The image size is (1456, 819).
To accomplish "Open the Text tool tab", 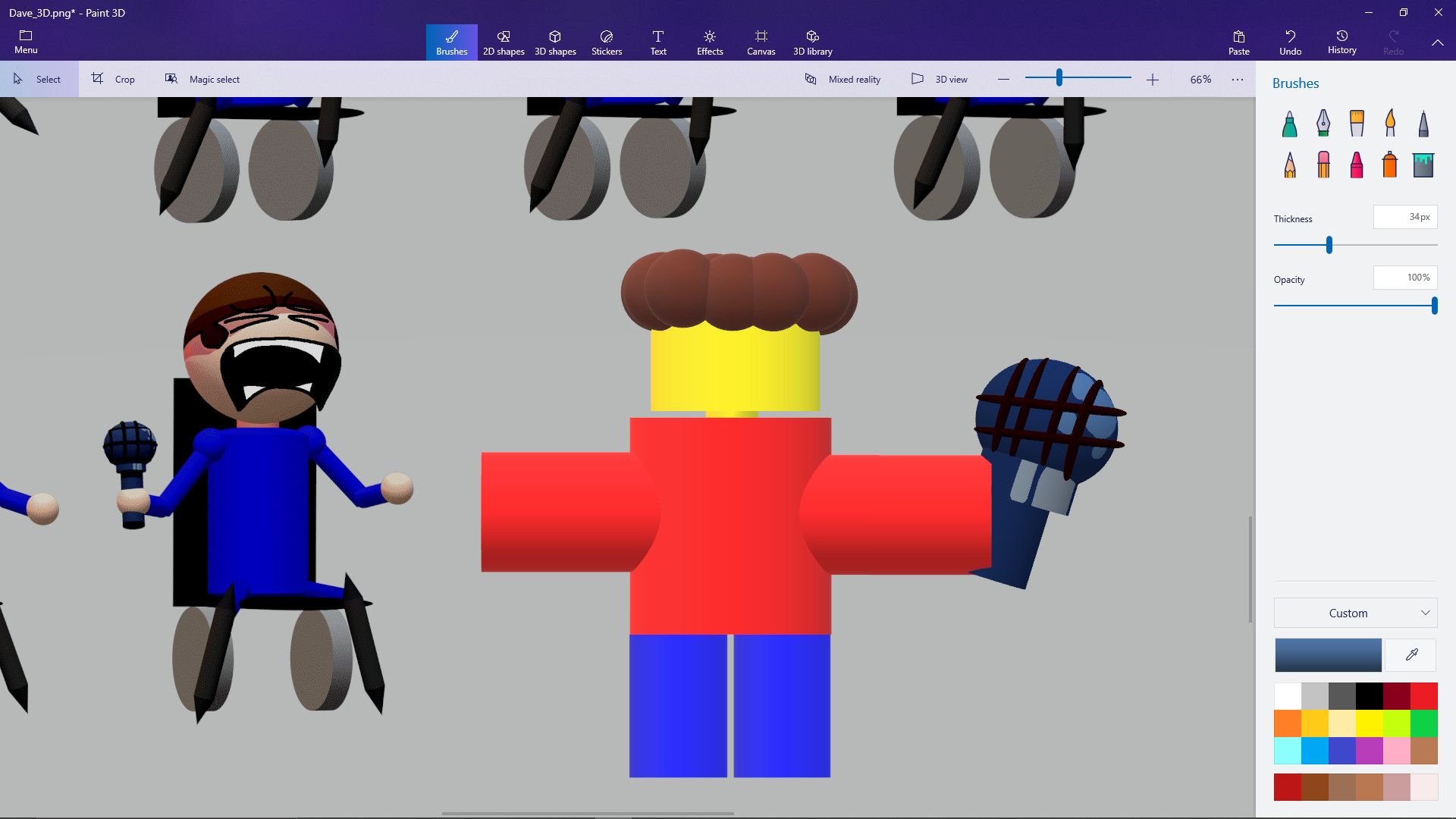I will (658, 42).
